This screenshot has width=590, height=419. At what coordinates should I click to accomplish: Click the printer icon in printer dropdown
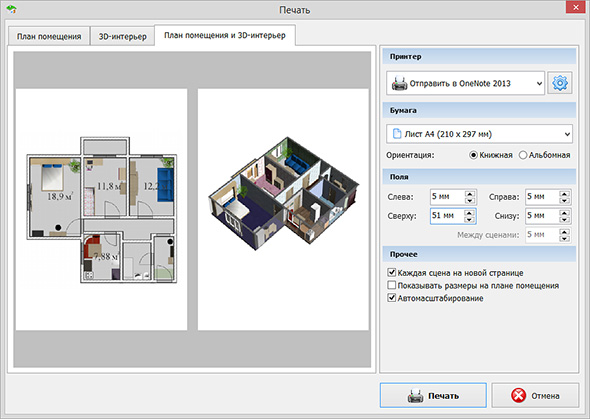[399, 83]
